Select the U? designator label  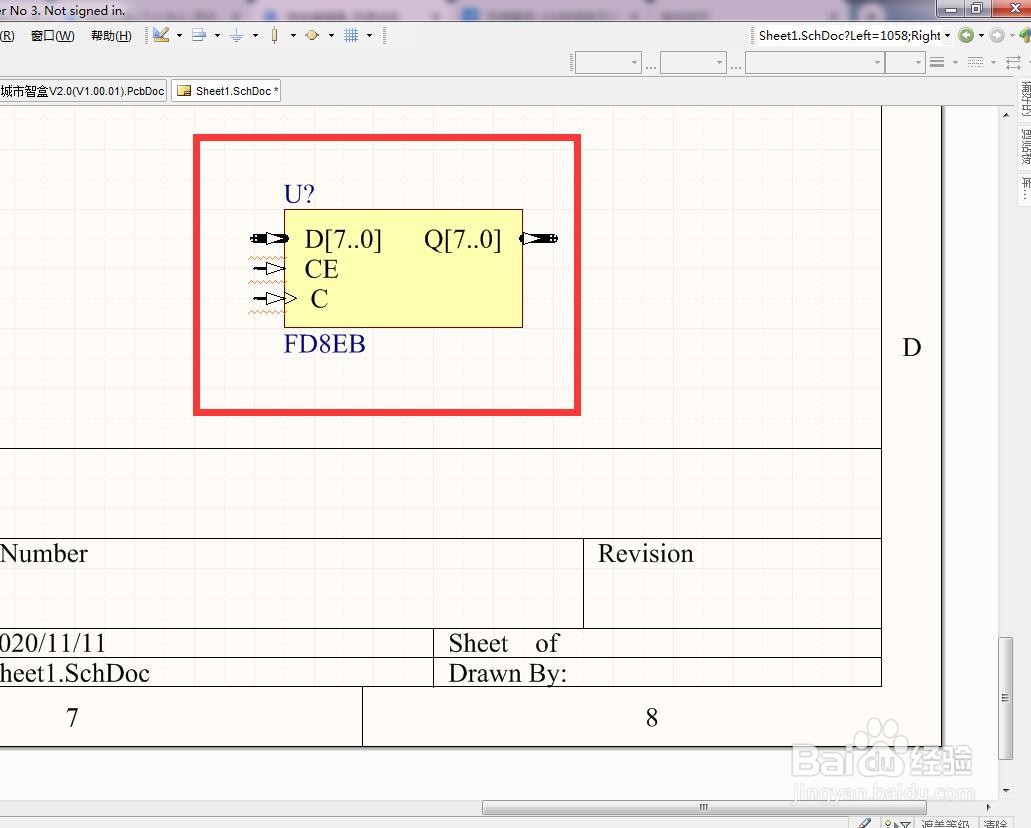[x=299, y=194]
